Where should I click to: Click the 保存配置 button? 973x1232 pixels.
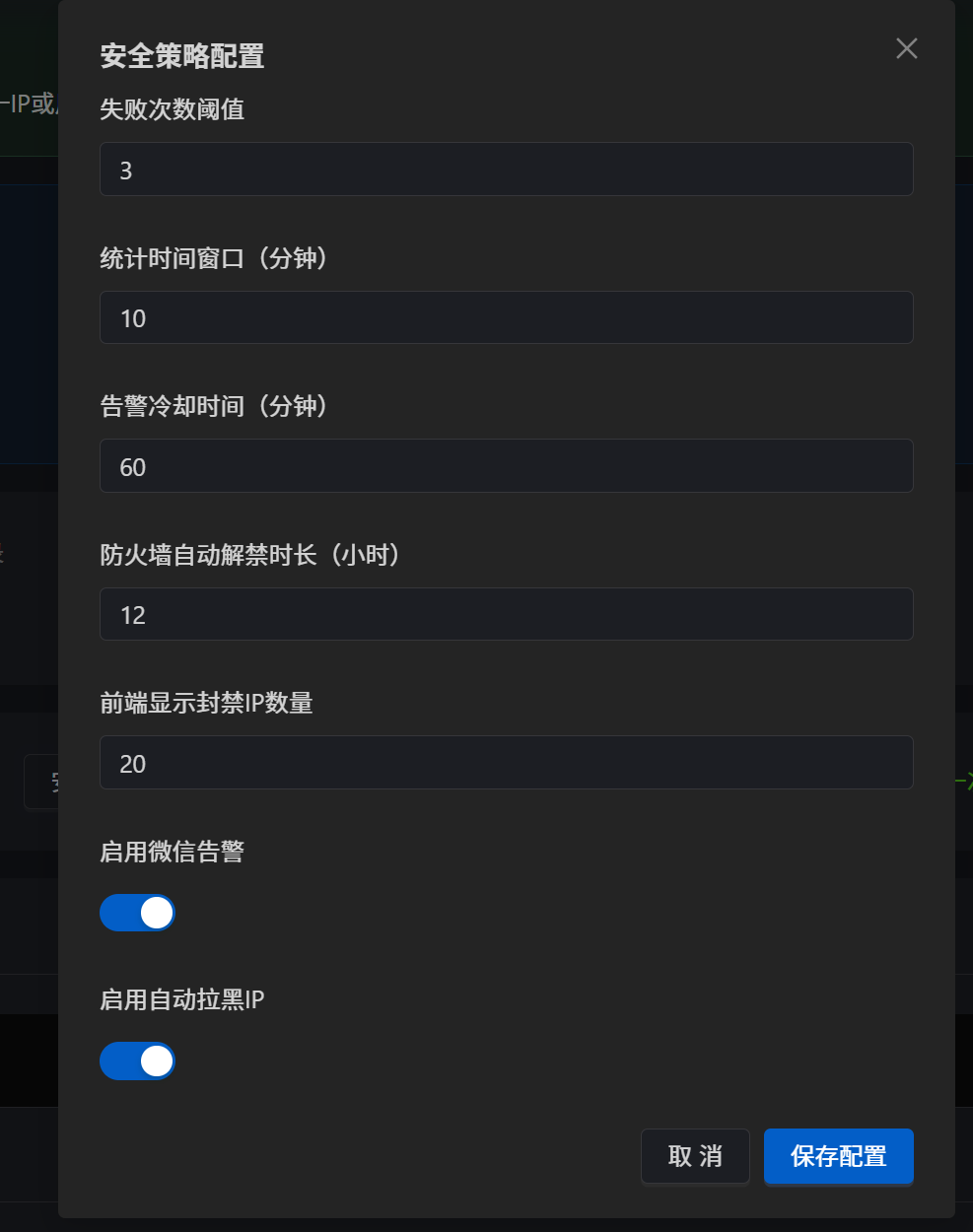(838, 1155)
